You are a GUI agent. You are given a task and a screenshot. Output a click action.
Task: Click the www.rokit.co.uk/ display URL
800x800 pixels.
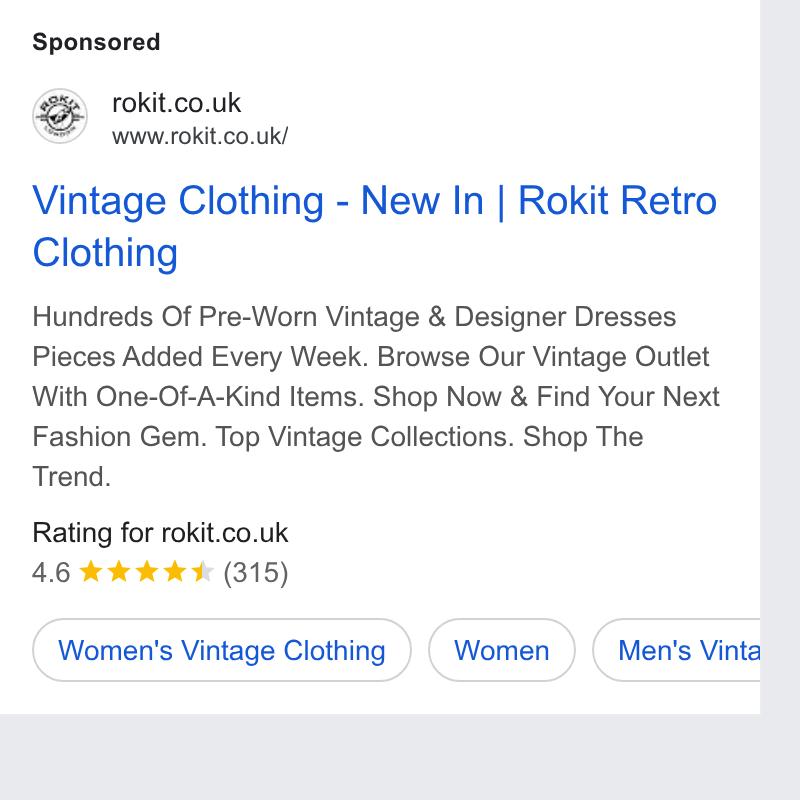click(x=200, y=136)
